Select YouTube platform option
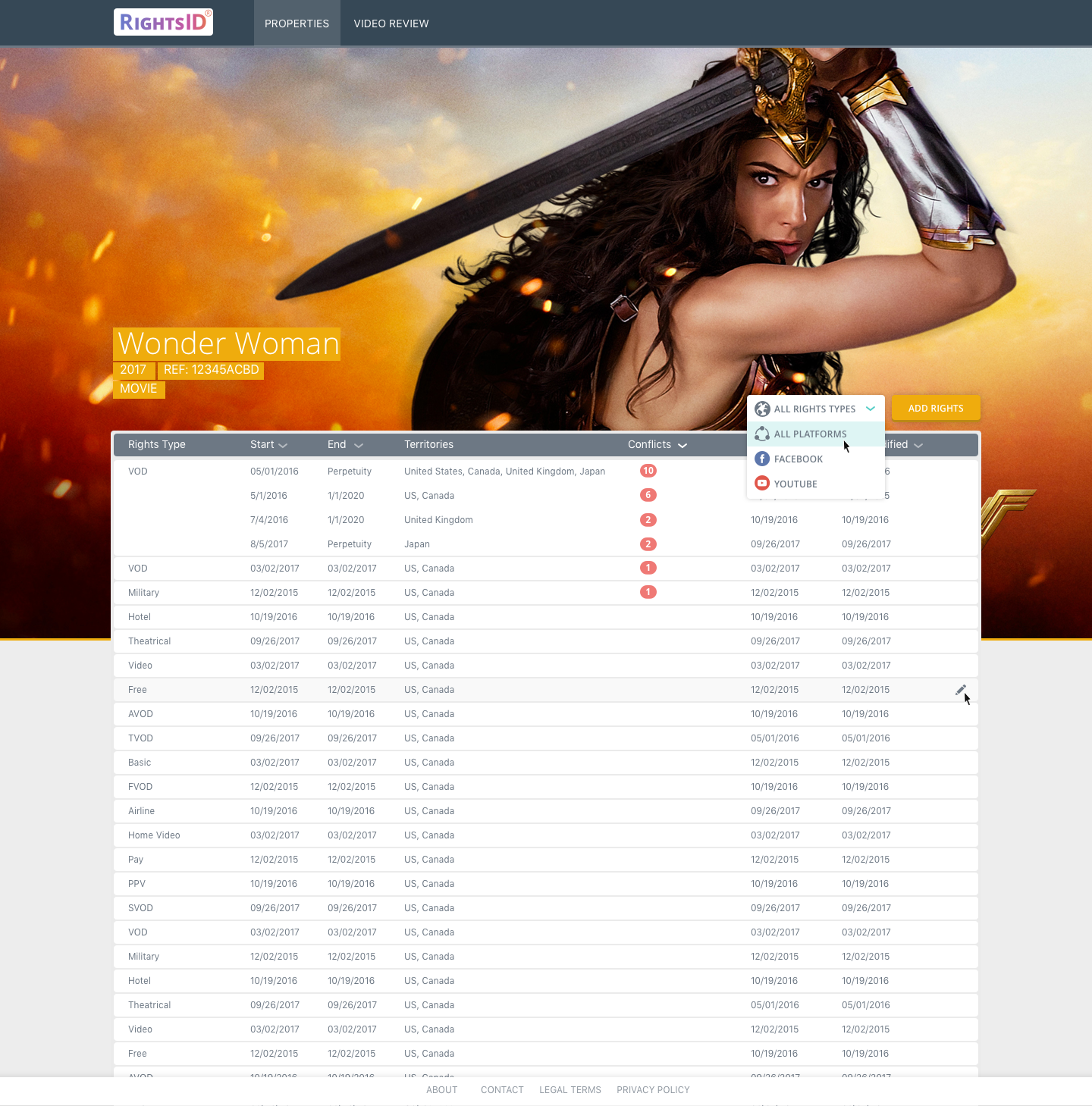The width and height of the screenshot is (1092, 1106). coord(816,484)
